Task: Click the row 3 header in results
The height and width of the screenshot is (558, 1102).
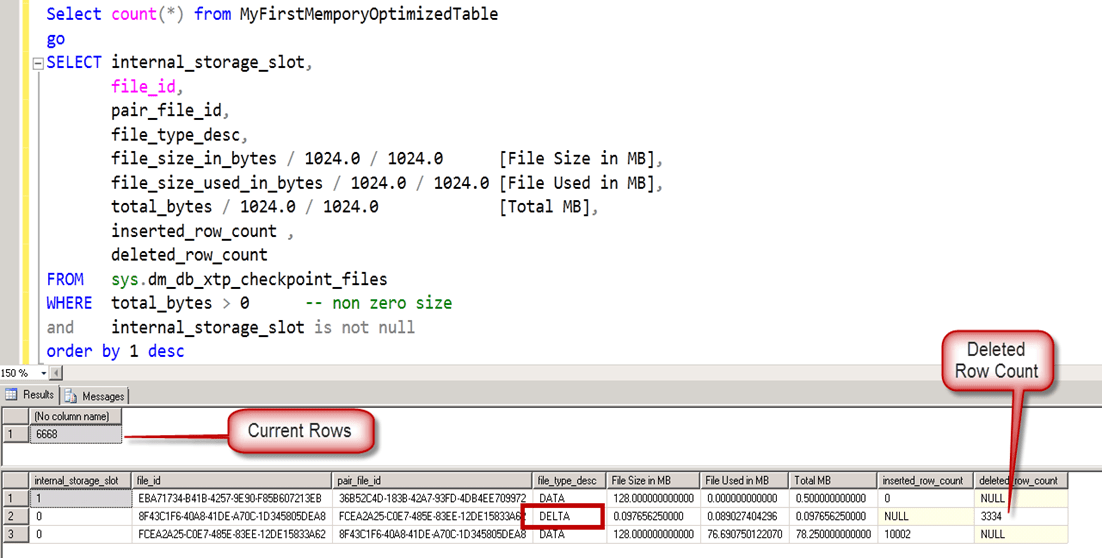Action: point(14,534)
